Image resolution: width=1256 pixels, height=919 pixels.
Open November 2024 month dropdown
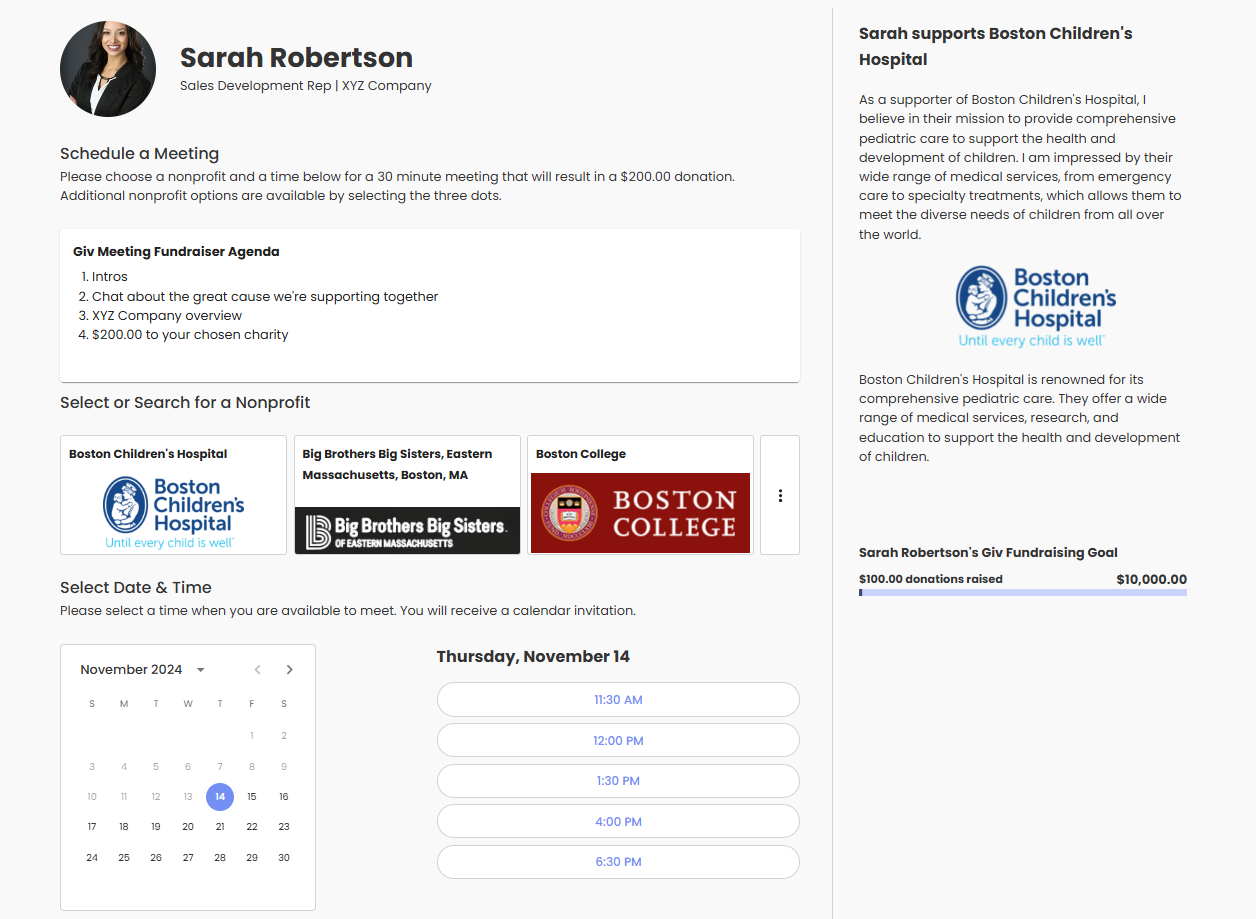click(x=143, y=669)
